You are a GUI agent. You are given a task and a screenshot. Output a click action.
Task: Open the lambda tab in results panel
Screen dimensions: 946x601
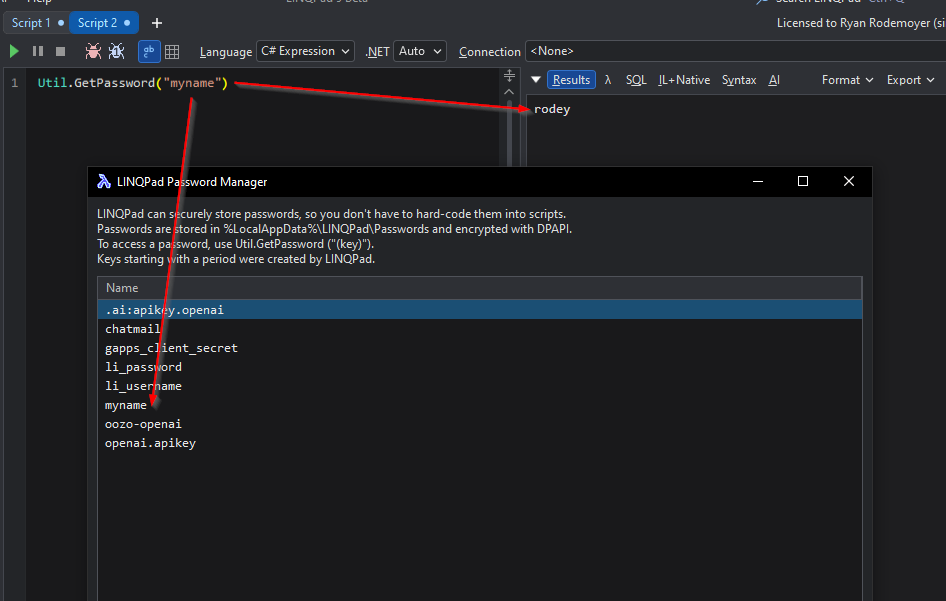(608, 80)
